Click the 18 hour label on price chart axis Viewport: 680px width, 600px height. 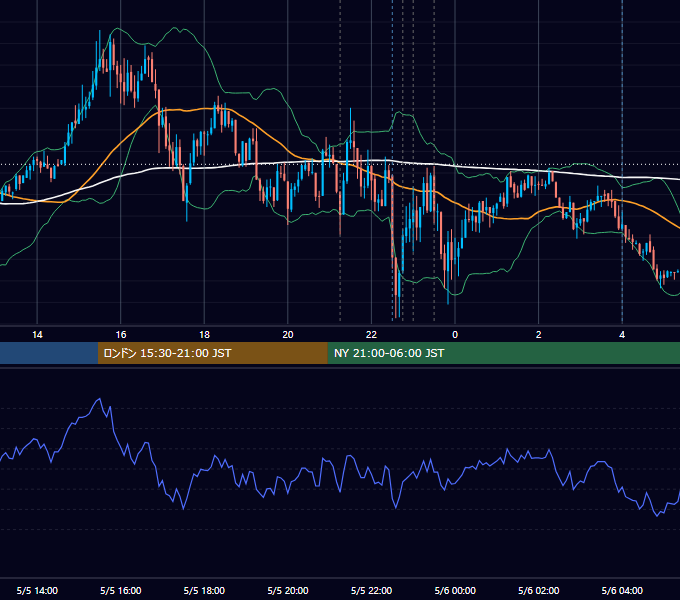[x=204, y=335]
